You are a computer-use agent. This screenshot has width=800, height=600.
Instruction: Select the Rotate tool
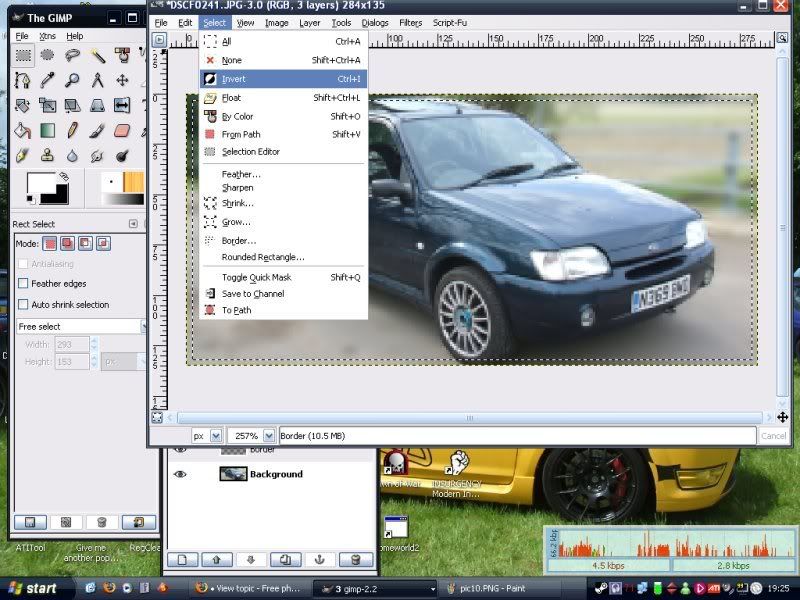[22, 106]
